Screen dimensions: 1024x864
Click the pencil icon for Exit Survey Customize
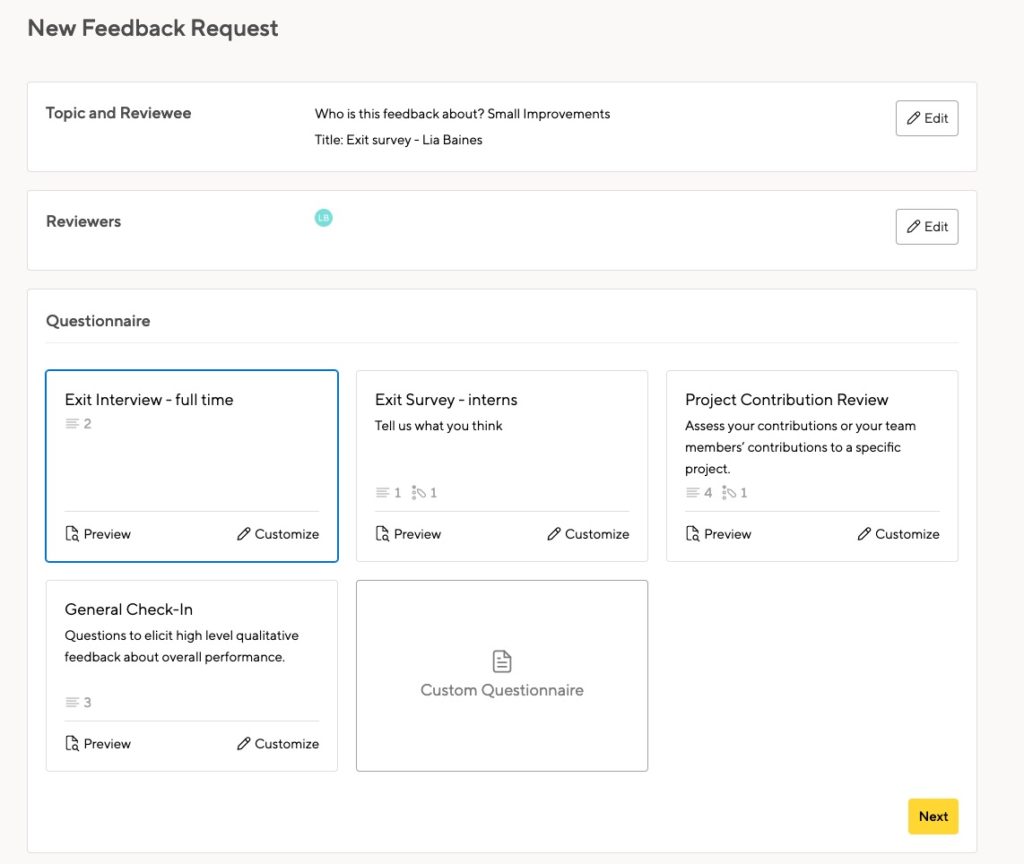click(554, 534)
